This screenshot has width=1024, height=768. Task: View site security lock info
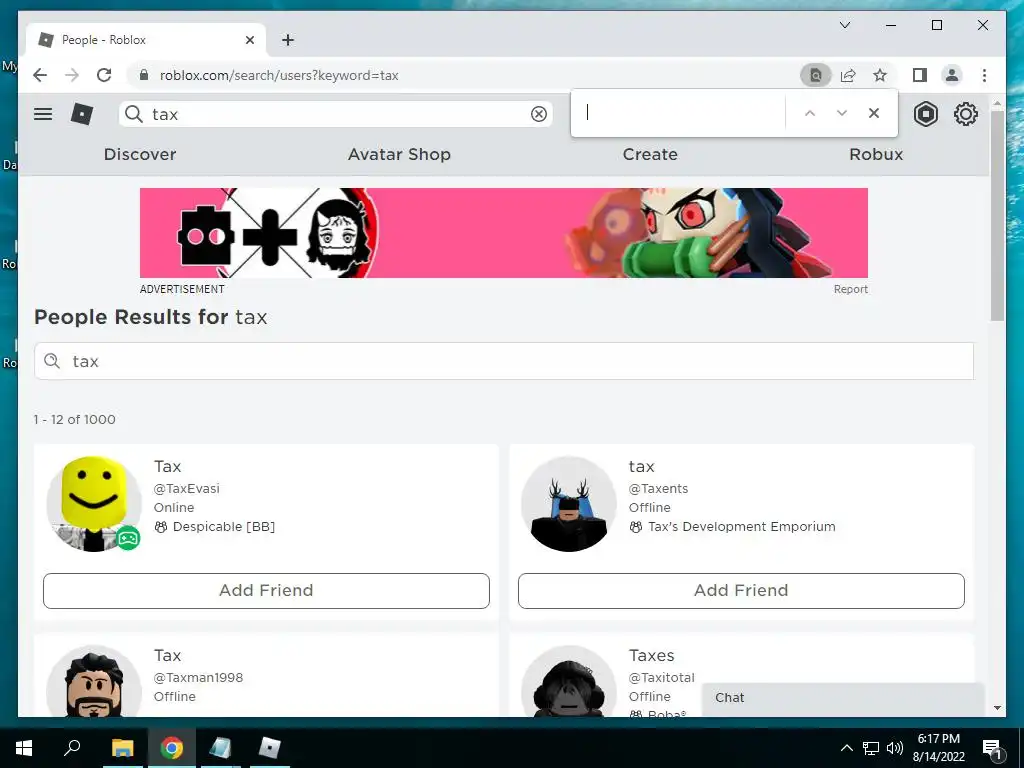tap(144, 75)
